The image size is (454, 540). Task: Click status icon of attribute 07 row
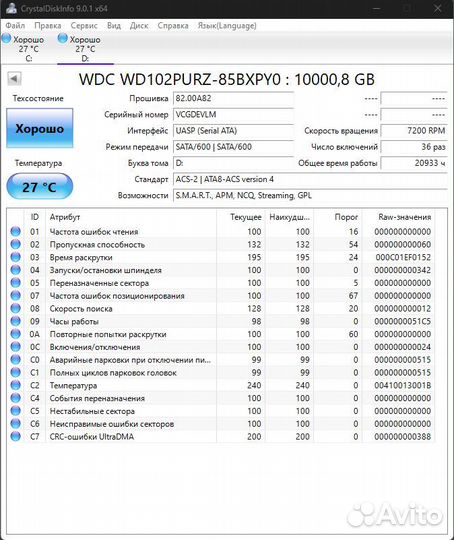tap(16, 295)
